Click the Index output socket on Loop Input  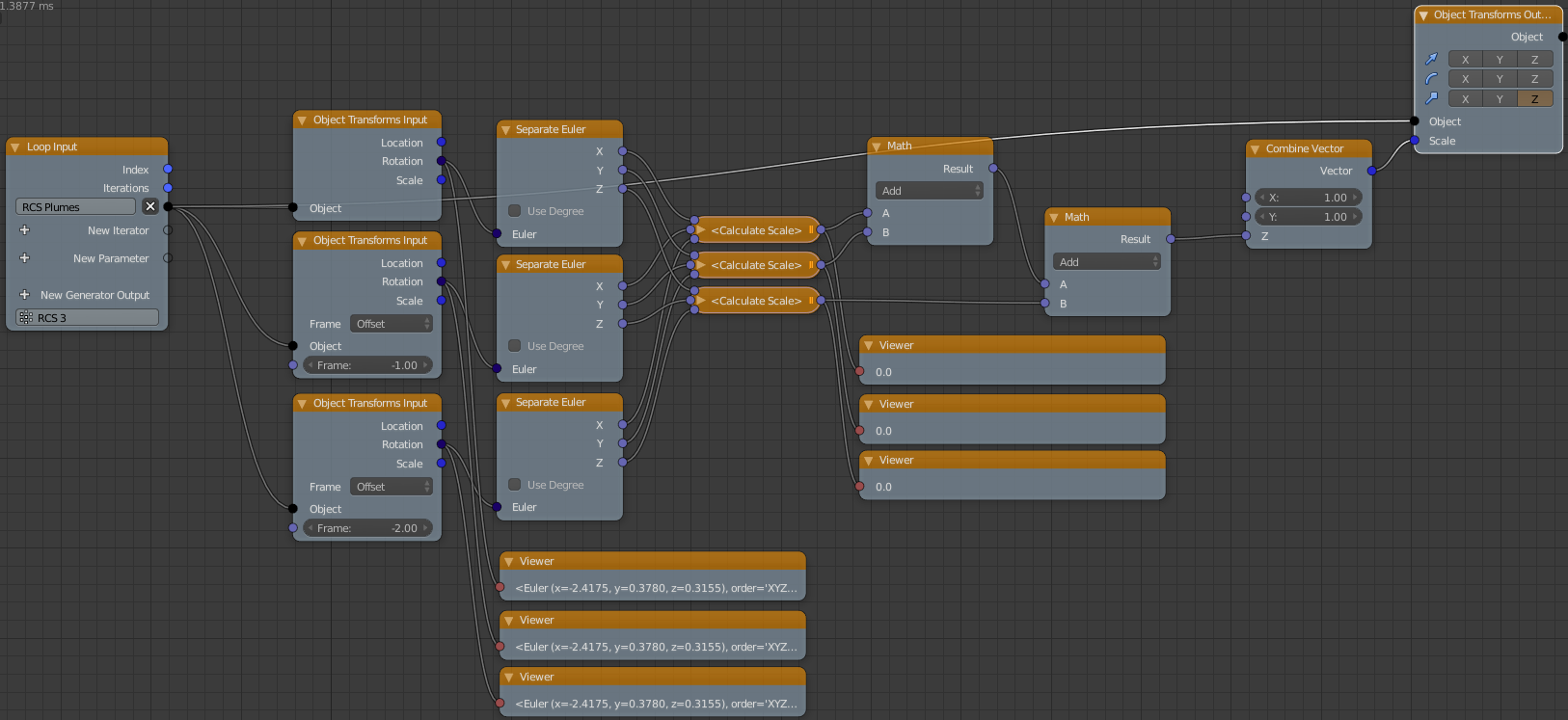168,170
